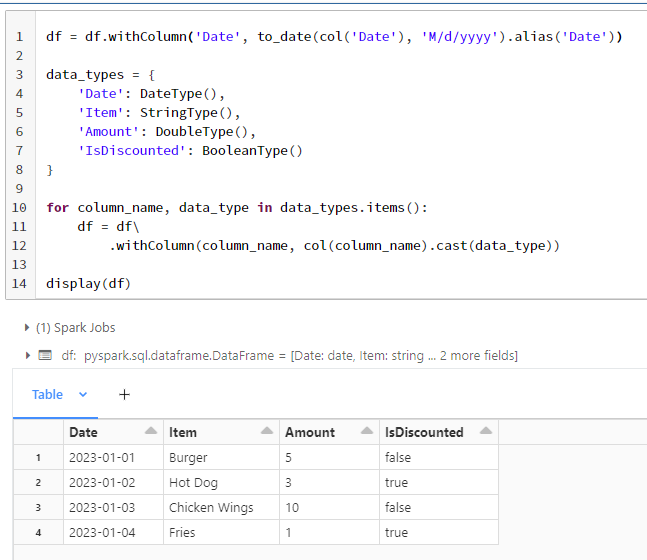The height and width of the screenshot is (560, 647).
Task: Click the plus icon to add visualization
Action: click(125, 395)
